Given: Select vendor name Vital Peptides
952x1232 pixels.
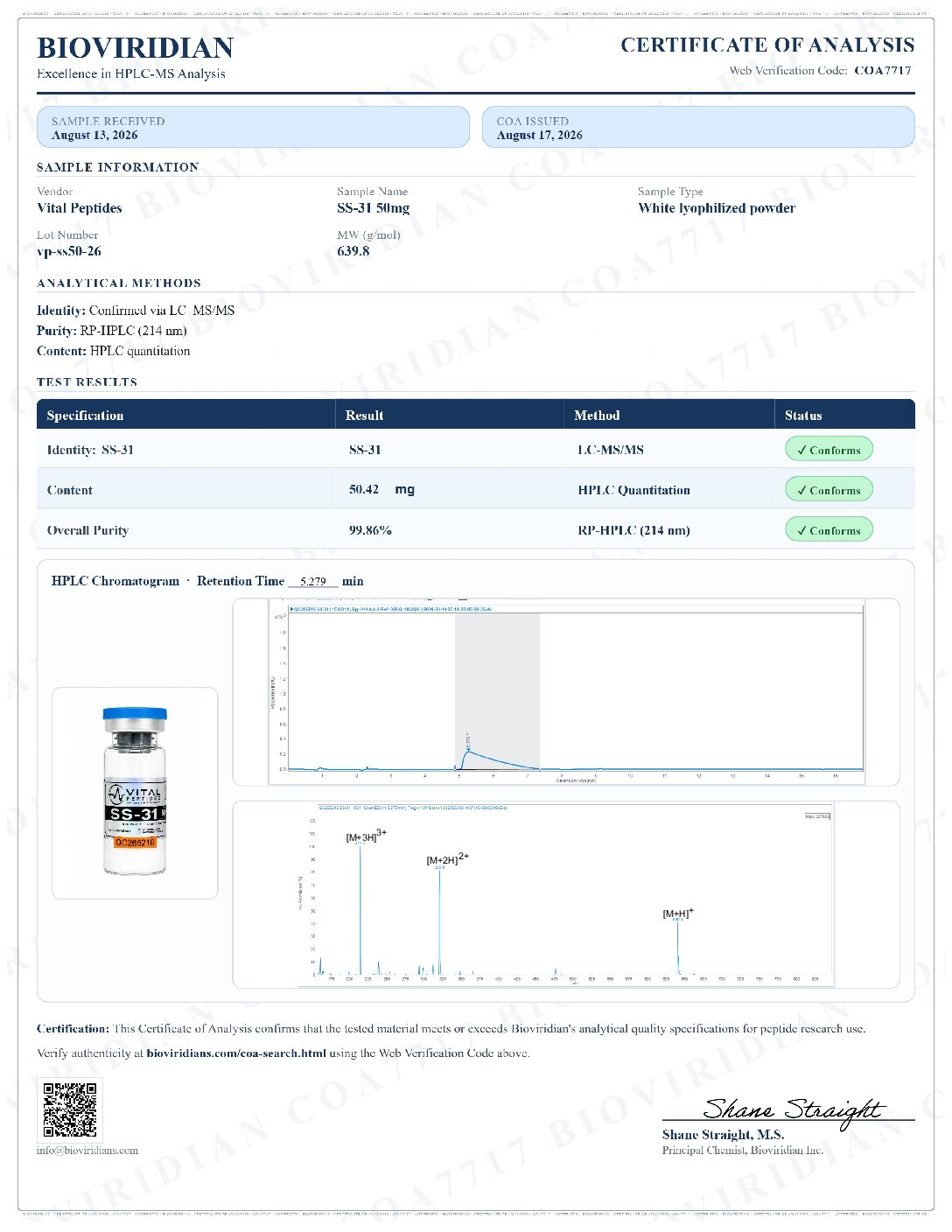Looking at the screenshot, I should click(x=80, y=208).
